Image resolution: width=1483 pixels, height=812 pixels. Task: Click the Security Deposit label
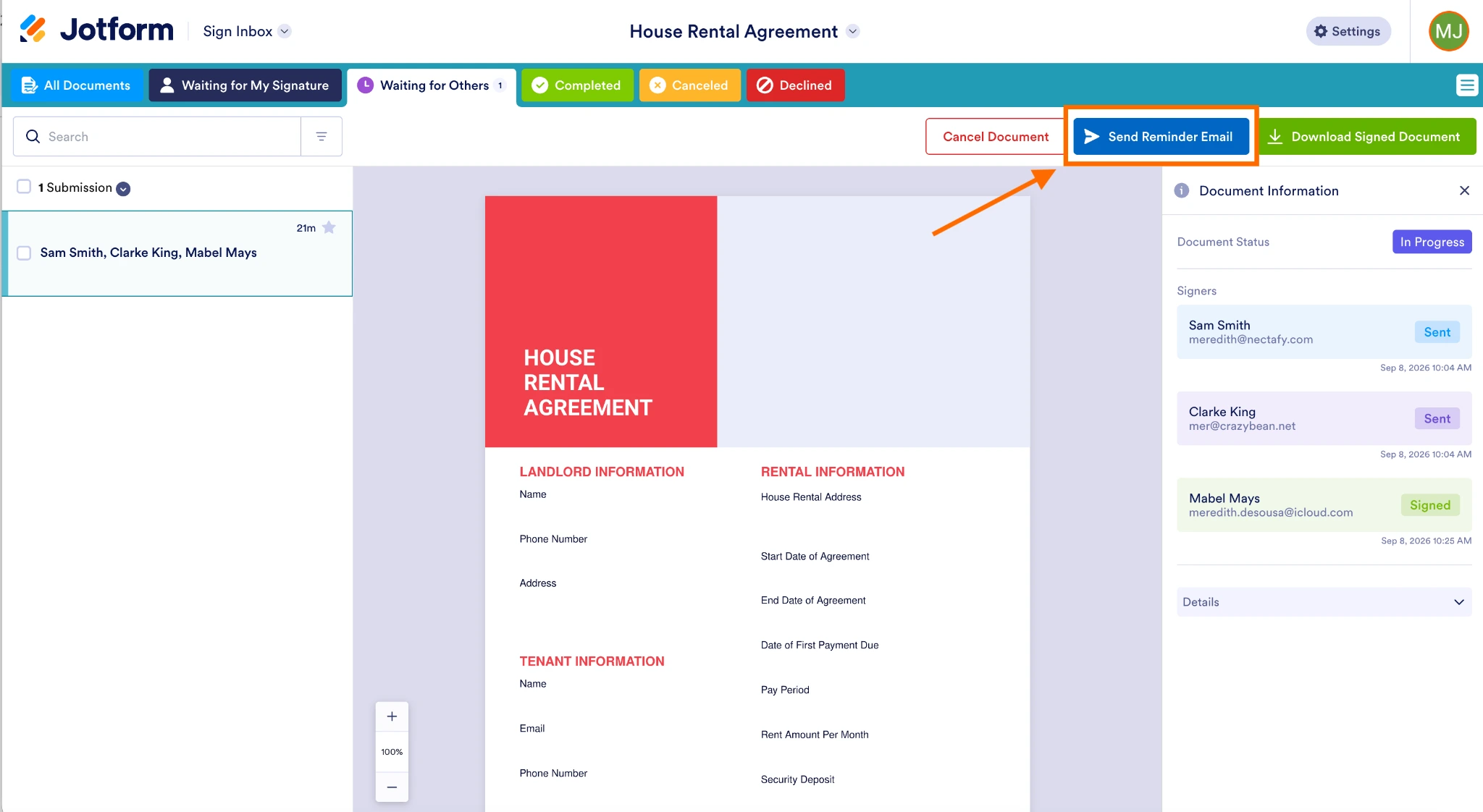797,779
